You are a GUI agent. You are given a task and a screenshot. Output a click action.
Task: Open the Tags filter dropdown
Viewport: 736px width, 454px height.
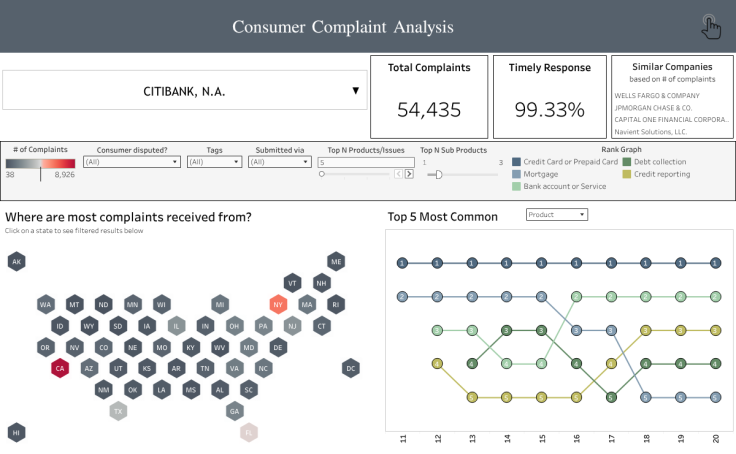(x=214, y=162)
